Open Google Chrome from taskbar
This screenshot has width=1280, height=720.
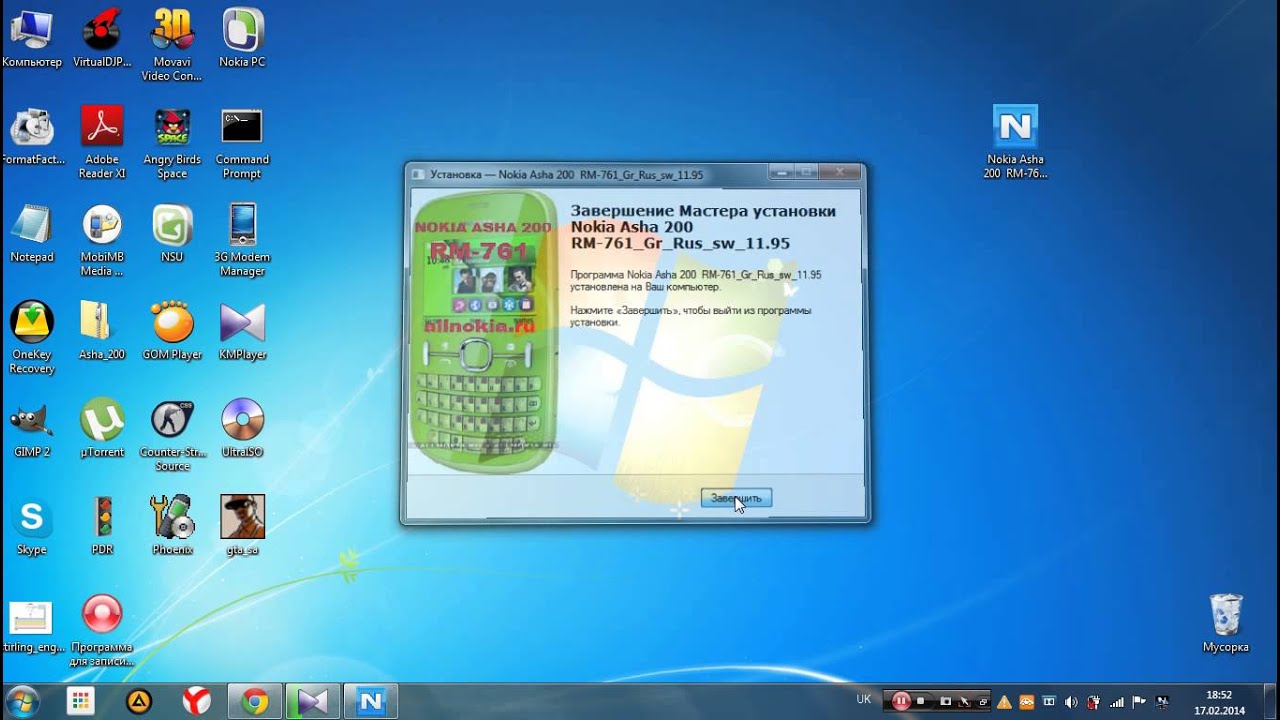pyautogui.click(x=255, y=702)
